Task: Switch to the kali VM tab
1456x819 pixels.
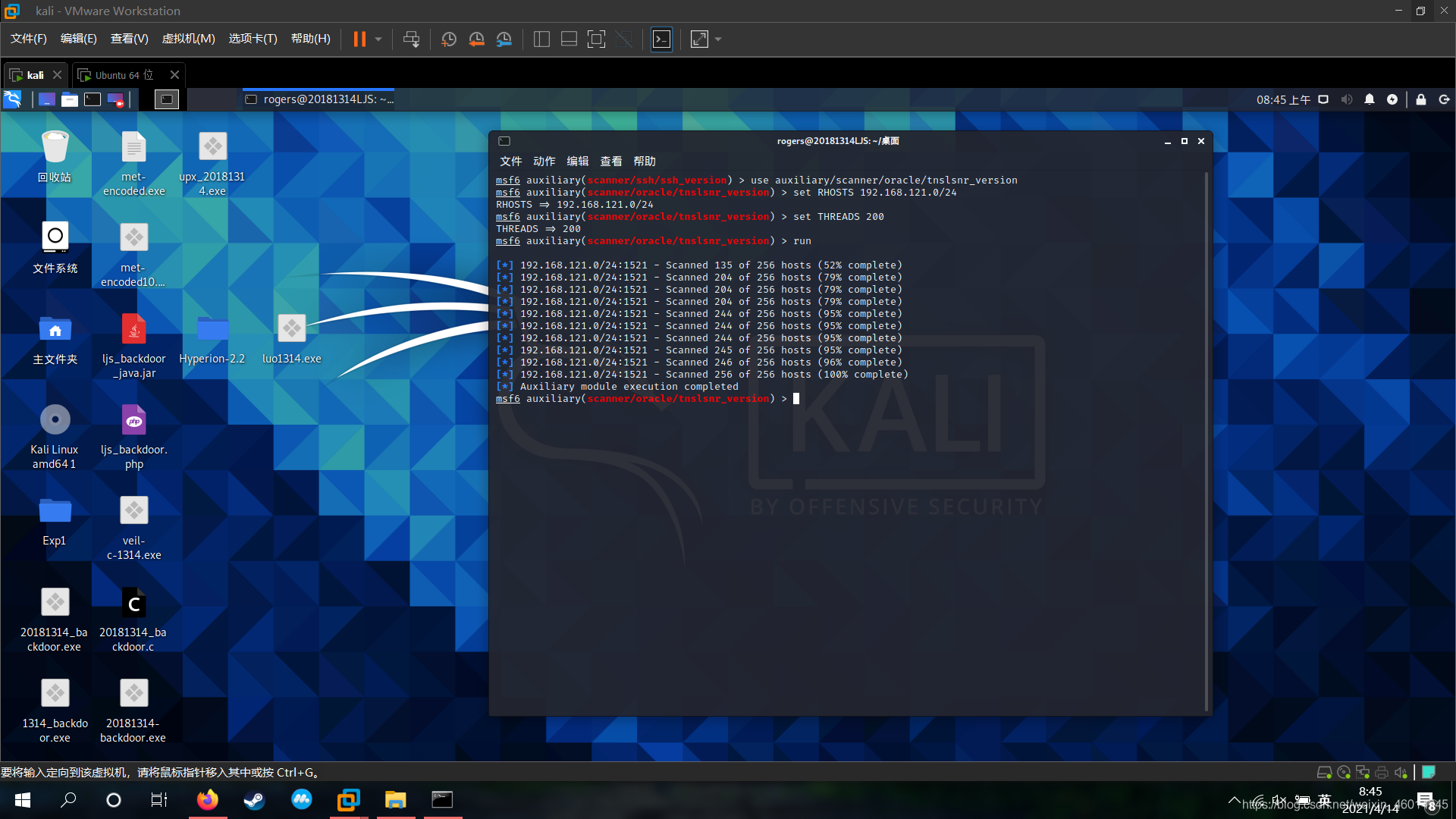Action: click(35, 75)
